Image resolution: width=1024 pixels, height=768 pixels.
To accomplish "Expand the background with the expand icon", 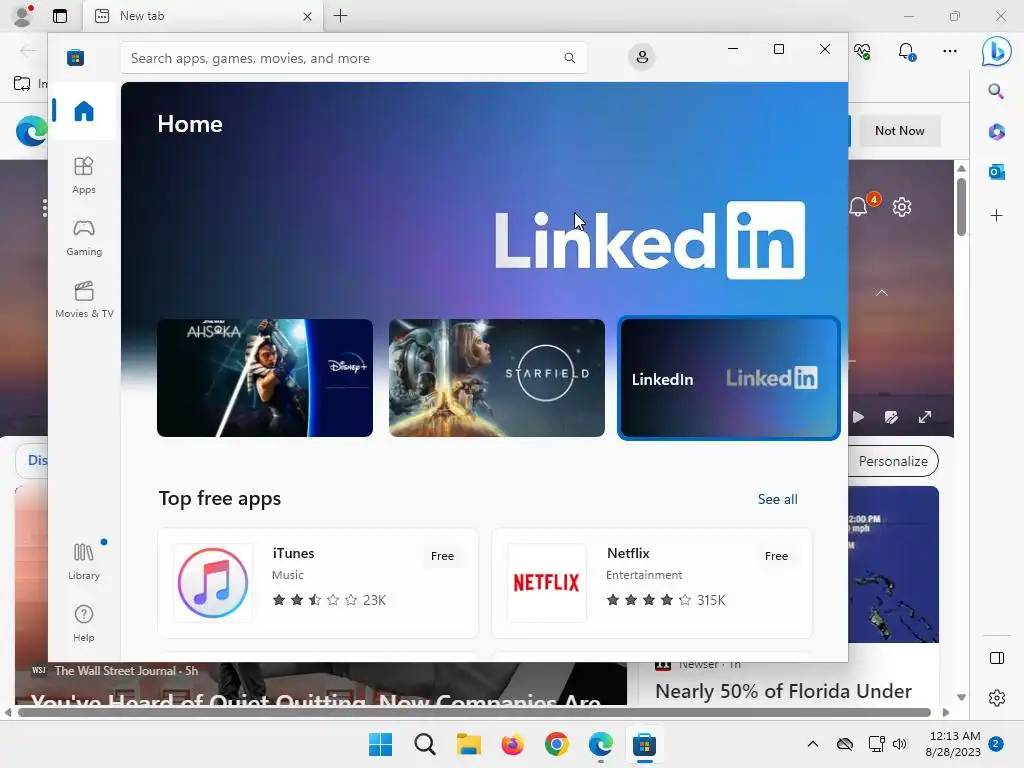I will (925, 417).
